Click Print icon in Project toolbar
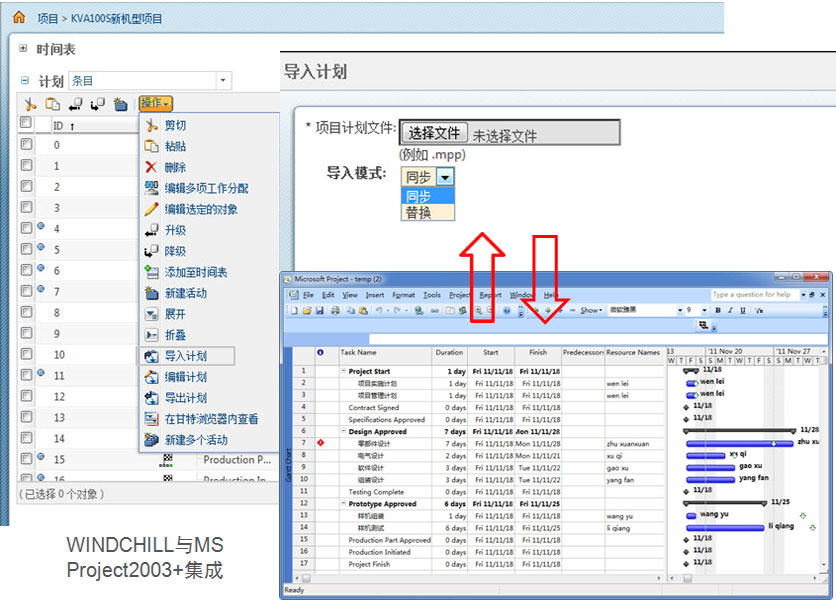The height and width of the screenshot is (600, 836). tap(335, 310)
